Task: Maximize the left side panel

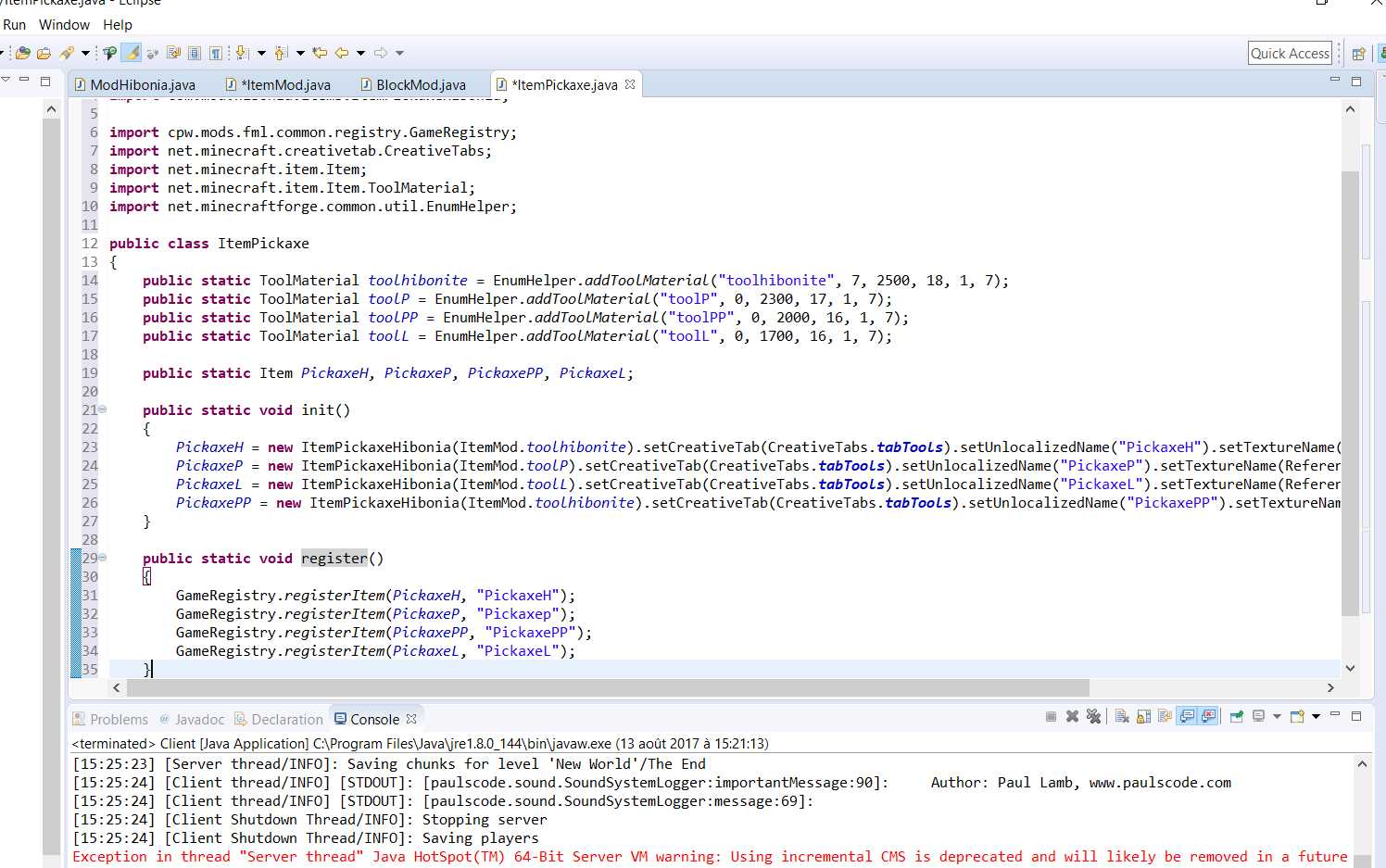Action: (45, 81)
